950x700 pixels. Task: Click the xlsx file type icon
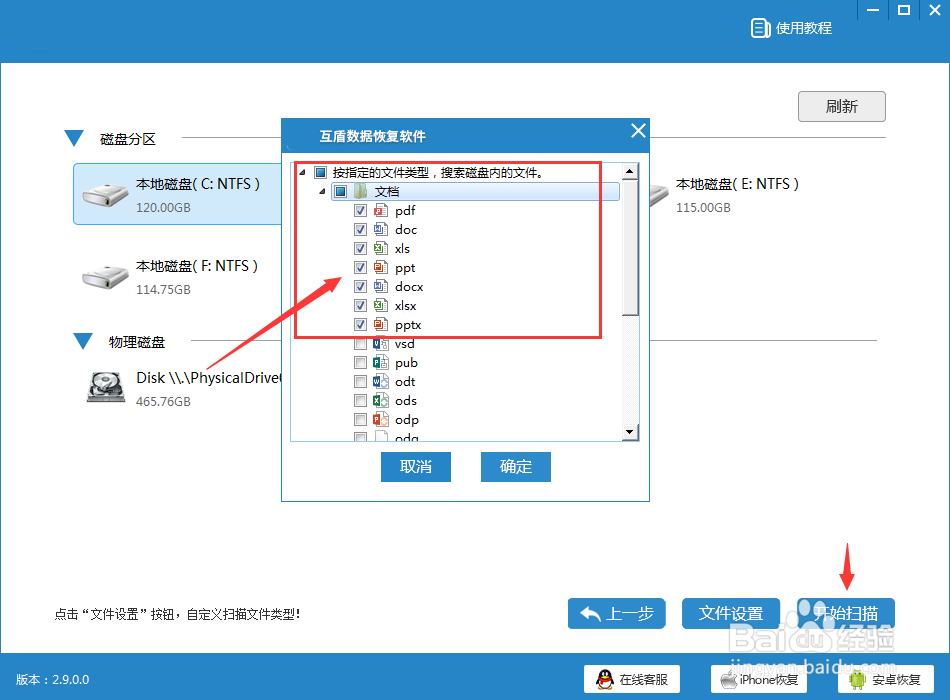(380, 305)
